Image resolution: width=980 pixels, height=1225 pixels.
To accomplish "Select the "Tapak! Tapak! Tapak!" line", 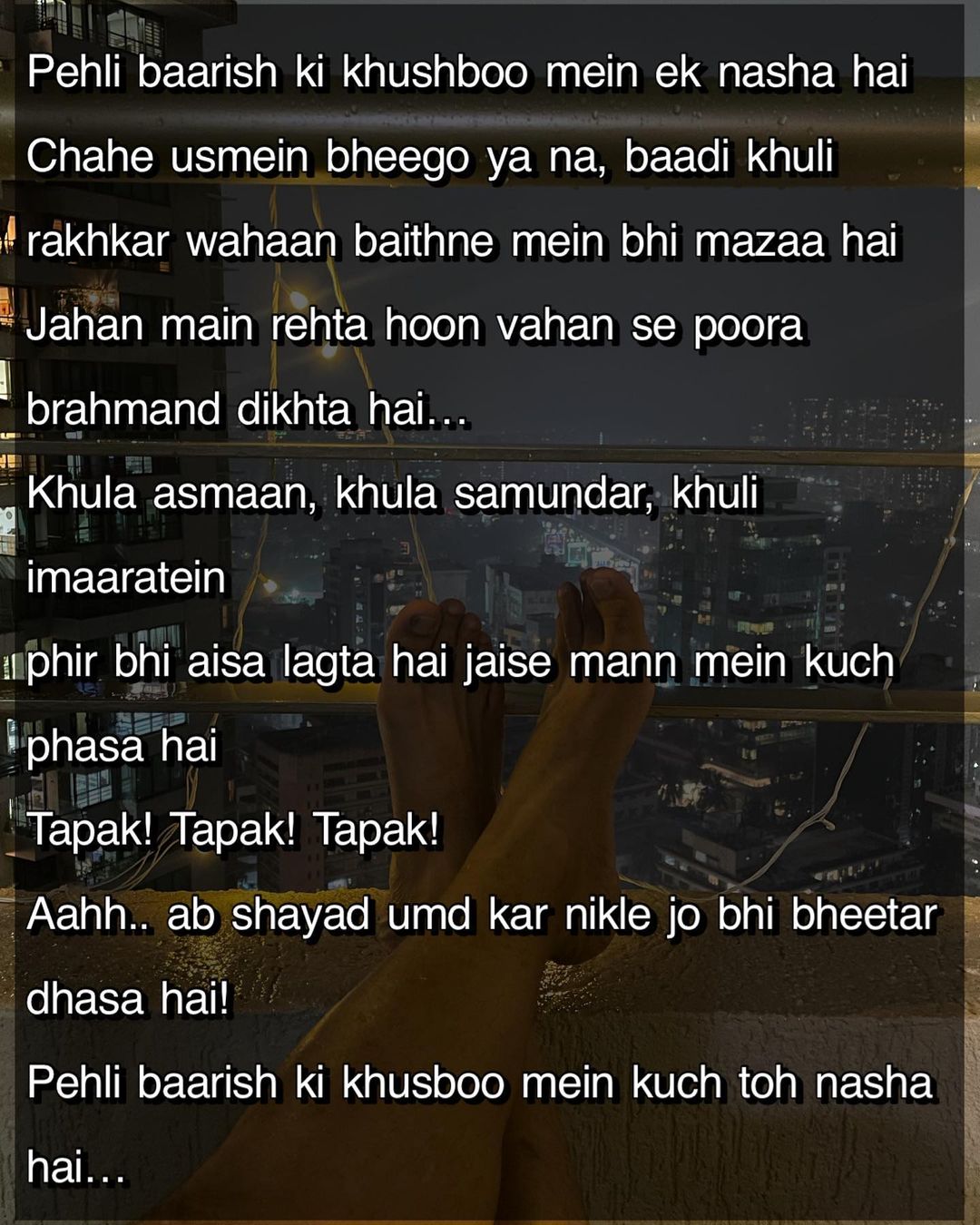I will [233, 830].
